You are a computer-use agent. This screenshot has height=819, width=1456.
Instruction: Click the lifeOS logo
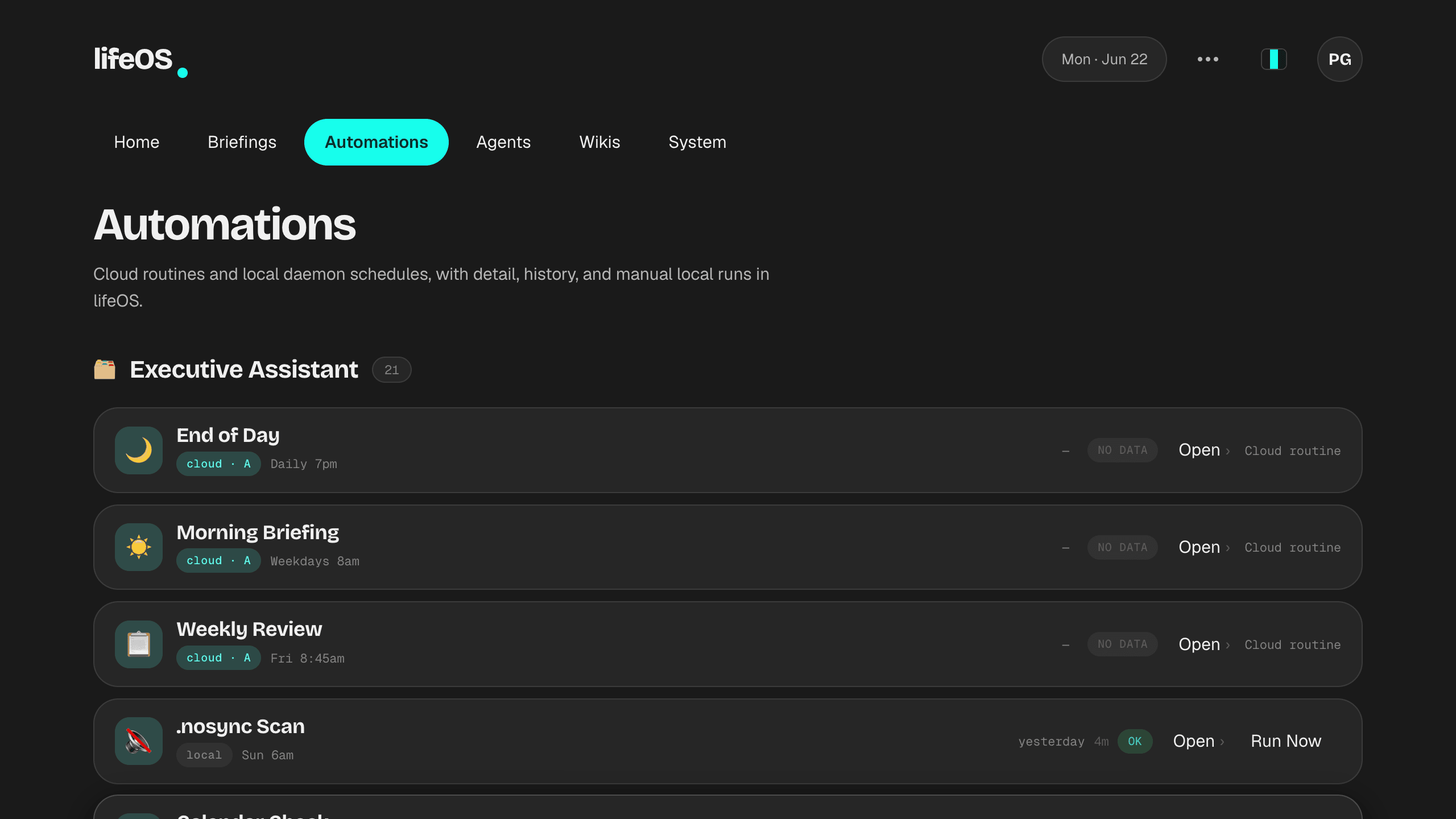coord(140,60)
